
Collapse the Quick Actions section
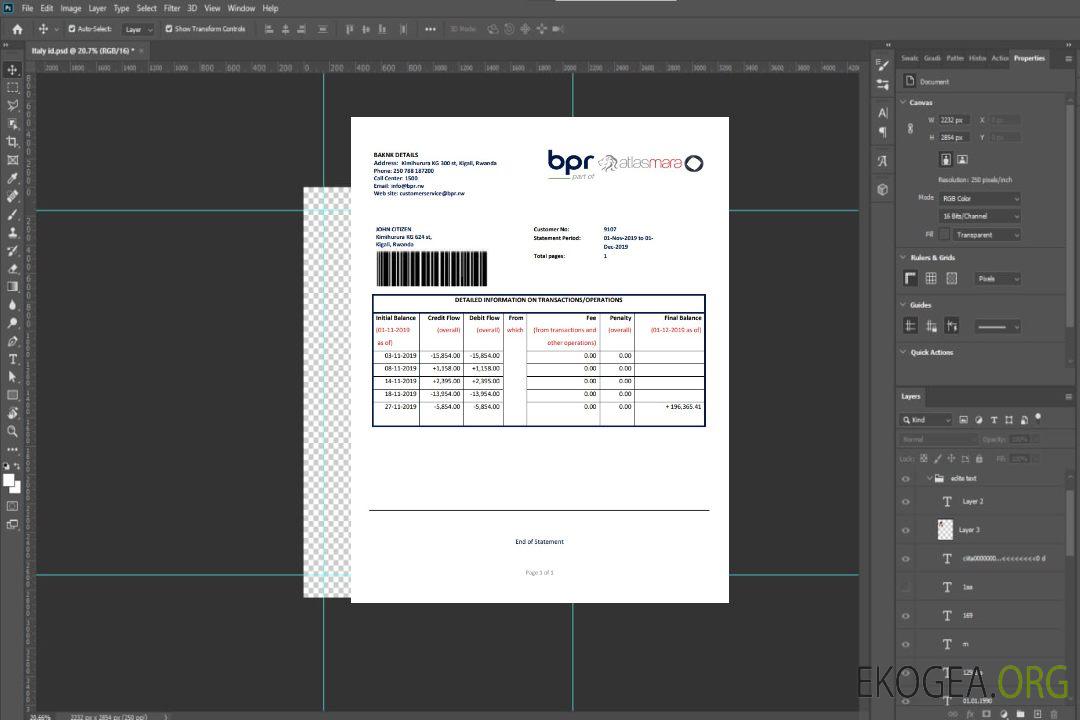pos(903,352)
